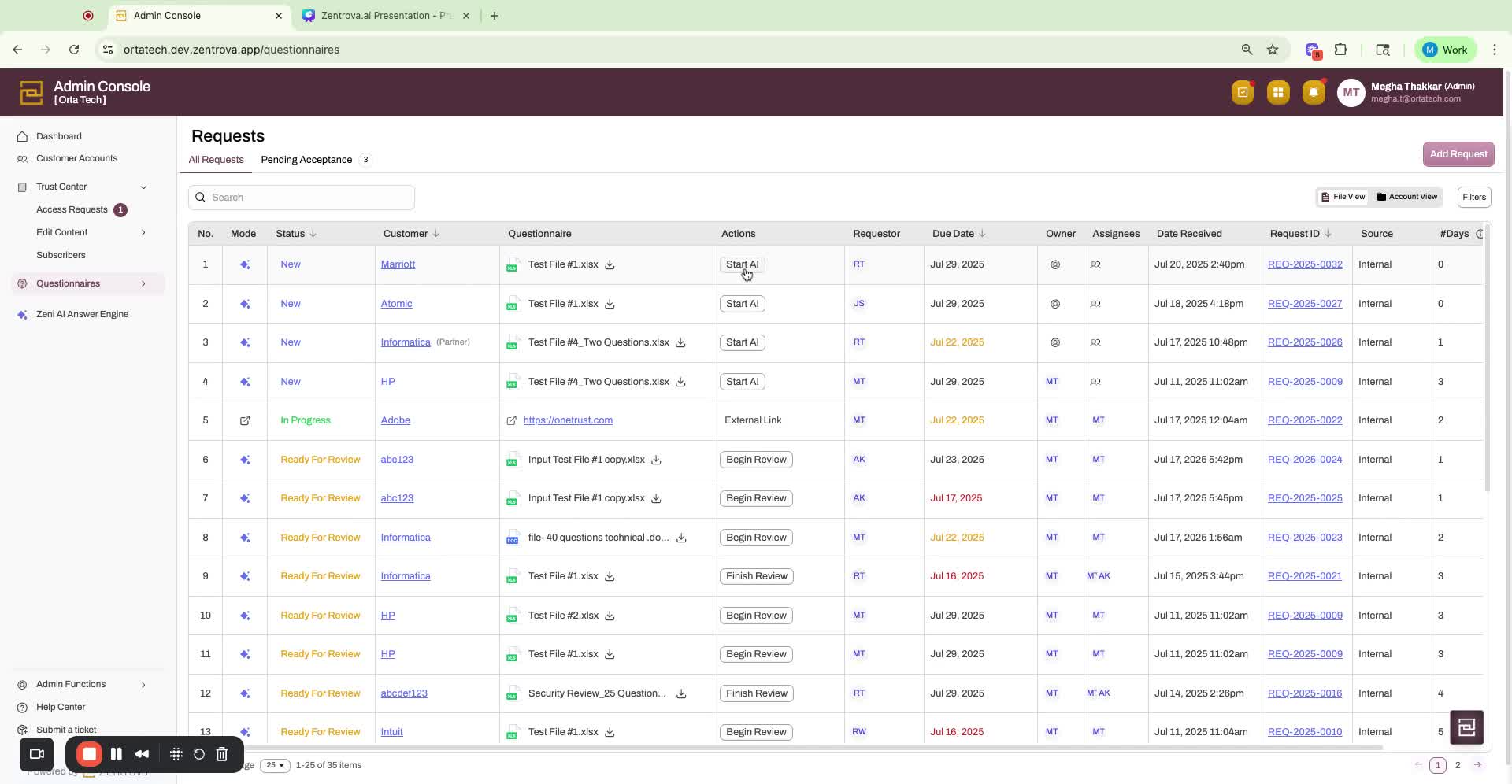1512x784 pixels.
Task: Open the browser extensions puzzle icon
Action: tap(1341, 50)
